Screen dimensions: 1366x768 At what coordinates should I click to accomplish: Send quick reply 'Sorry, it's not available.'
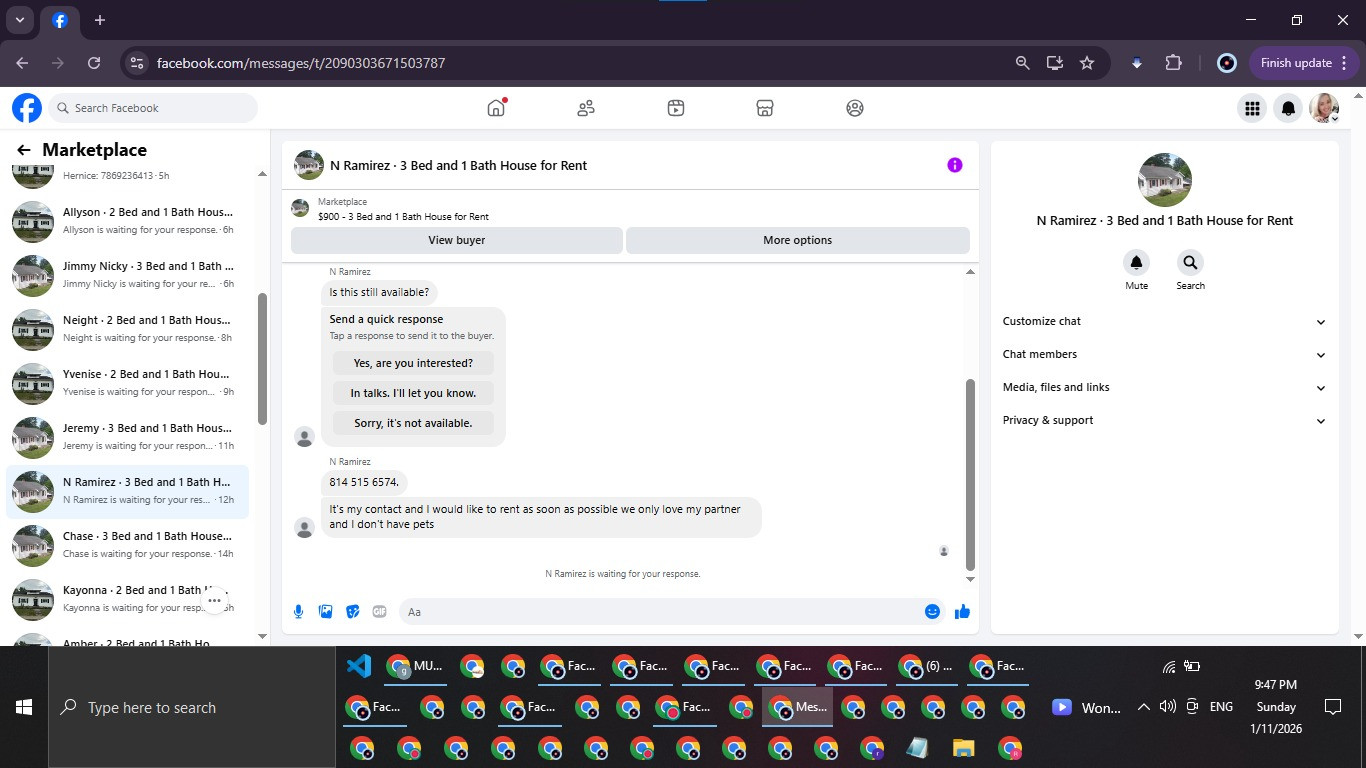point(413,423)
